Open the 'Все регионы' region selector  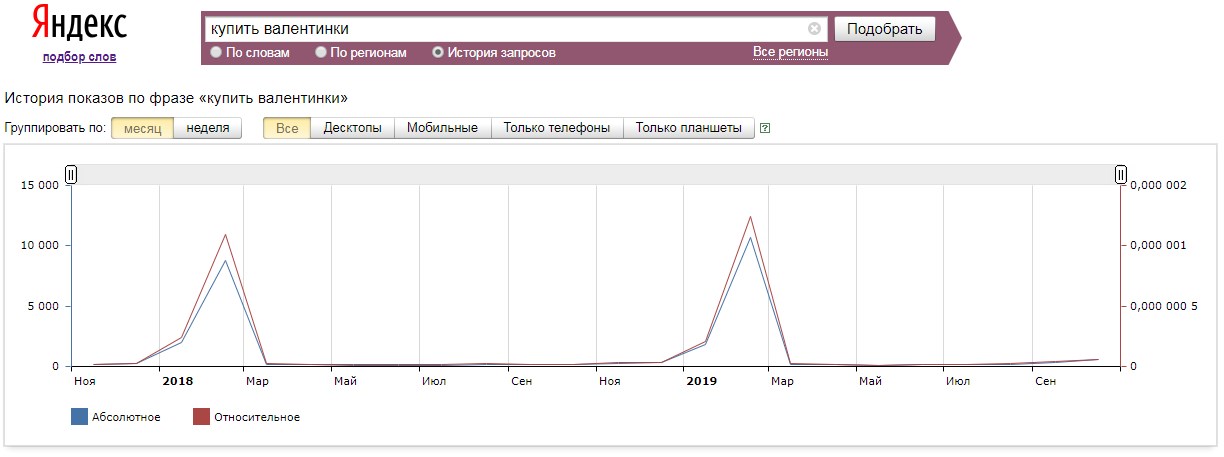click(790, 52)
